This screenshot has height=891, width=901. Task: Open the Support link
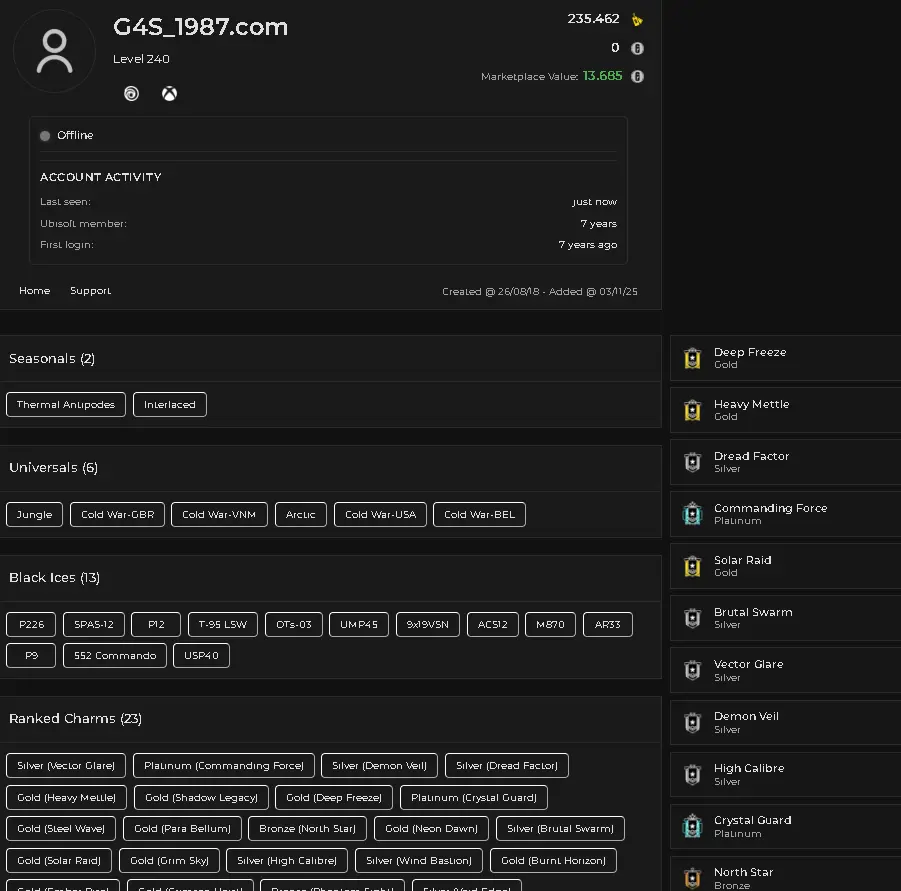pos(90,291)
